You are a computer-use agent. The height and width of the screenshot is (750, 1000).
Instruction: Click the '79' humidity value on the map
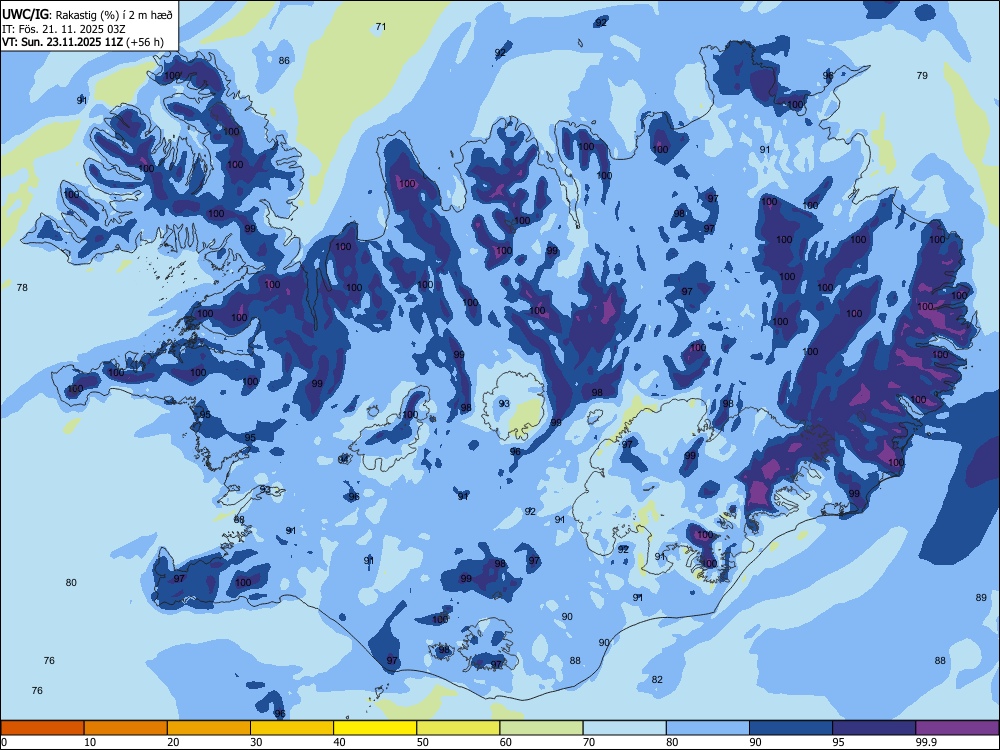click(922, 75)
